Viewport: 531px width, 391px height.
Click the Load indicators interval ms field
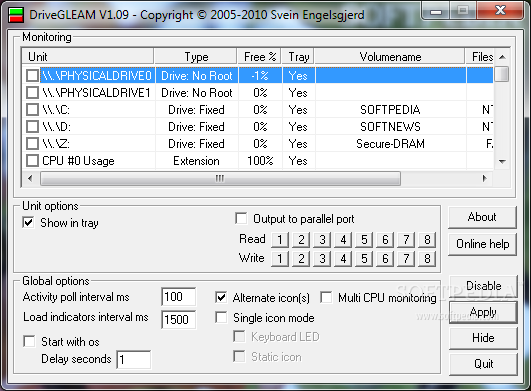tap(178, 319)
